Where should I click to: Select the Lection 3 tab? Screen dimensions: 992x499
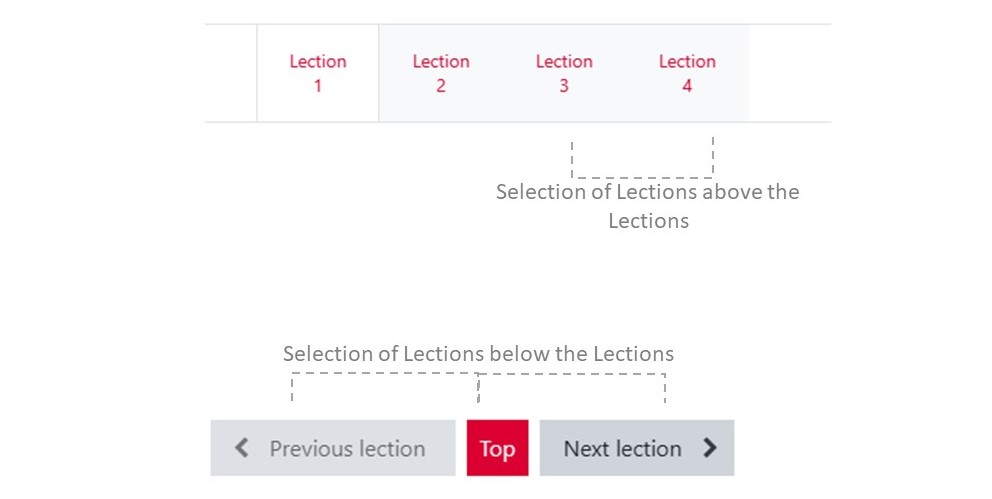(564, 73)
